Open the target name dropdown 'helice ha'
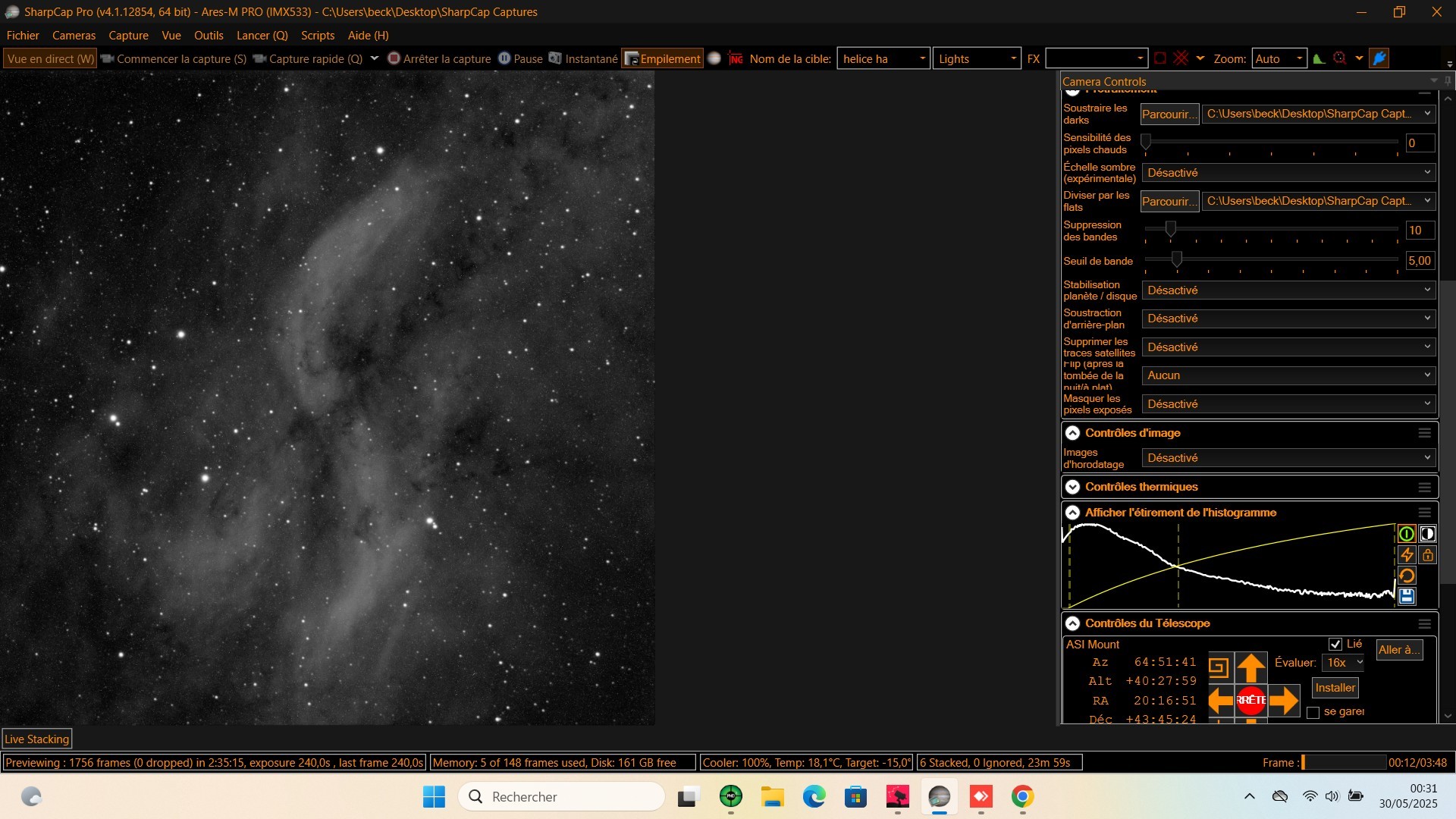The image size is (1456, 819). (x=883, y=58)
